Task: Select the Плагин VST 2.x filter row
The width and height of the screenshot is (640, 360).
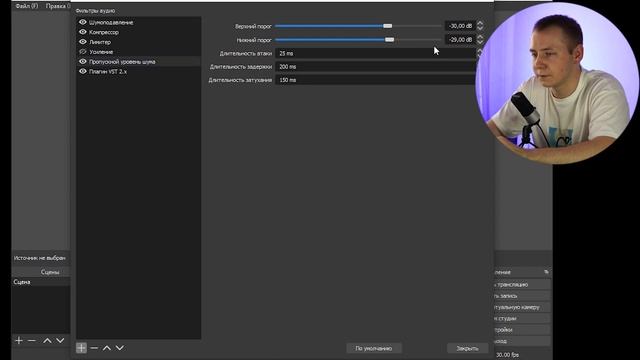Action: tap(138, 71)
